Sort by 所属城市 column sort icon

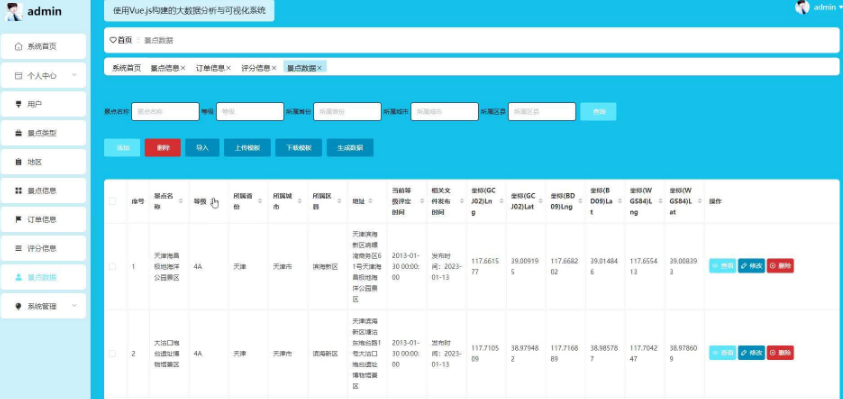pyautogui.click(x=300, y=201)
